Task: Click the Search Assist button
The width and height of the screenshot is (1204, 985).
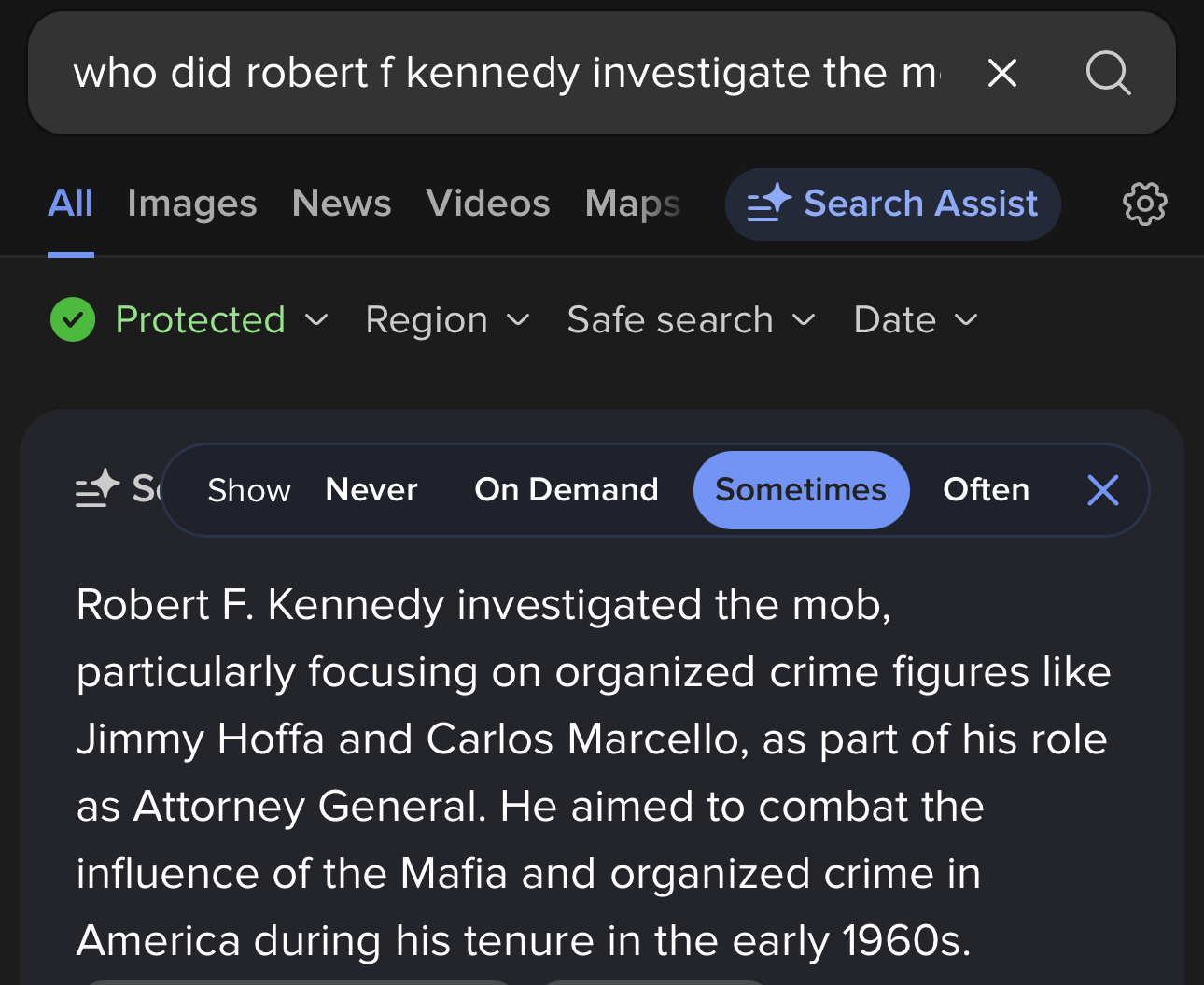Action: coord(892,204)
